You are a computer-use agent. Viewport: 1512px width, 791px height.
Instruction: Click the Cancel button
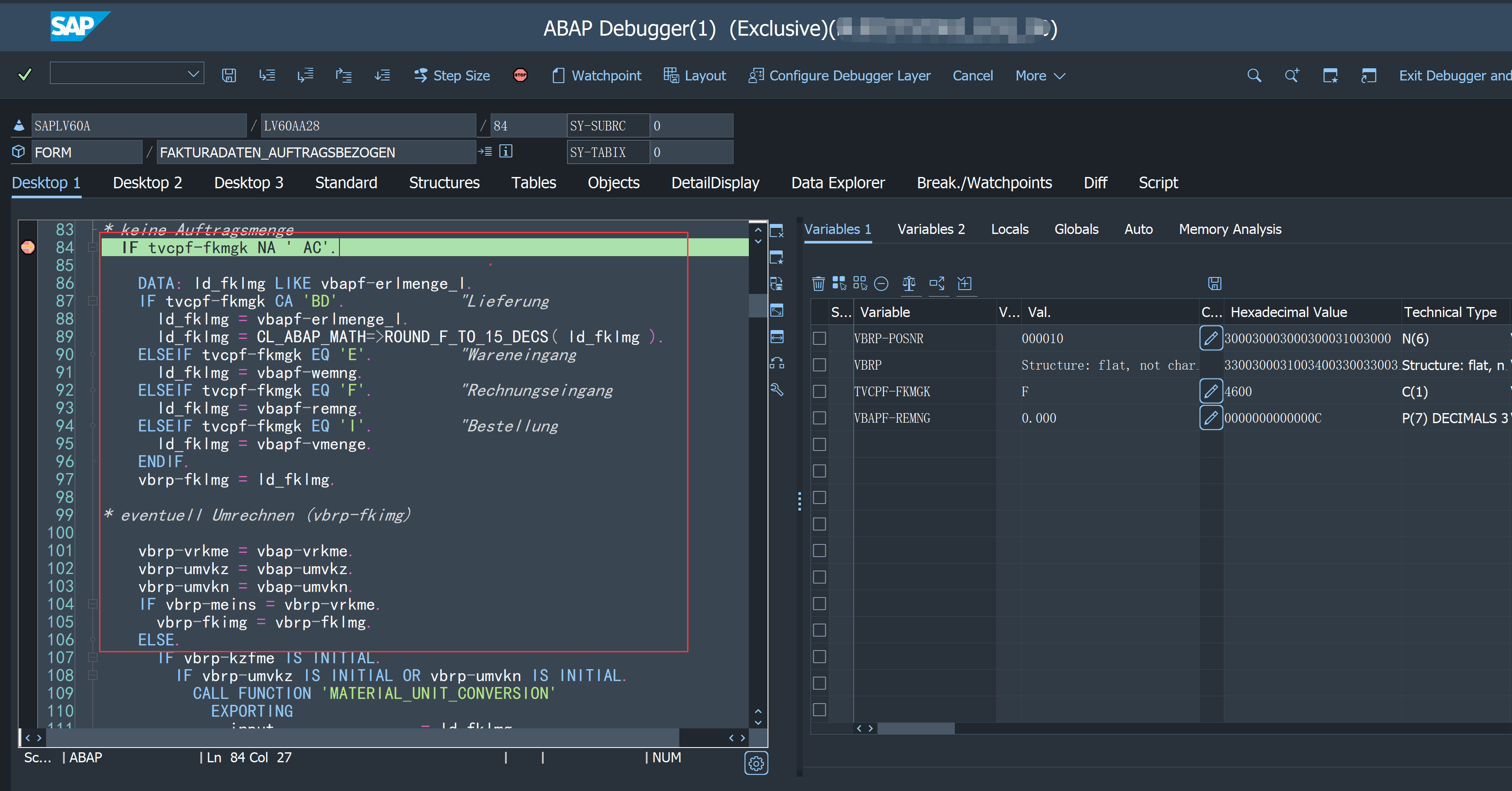tap(973, 76)
